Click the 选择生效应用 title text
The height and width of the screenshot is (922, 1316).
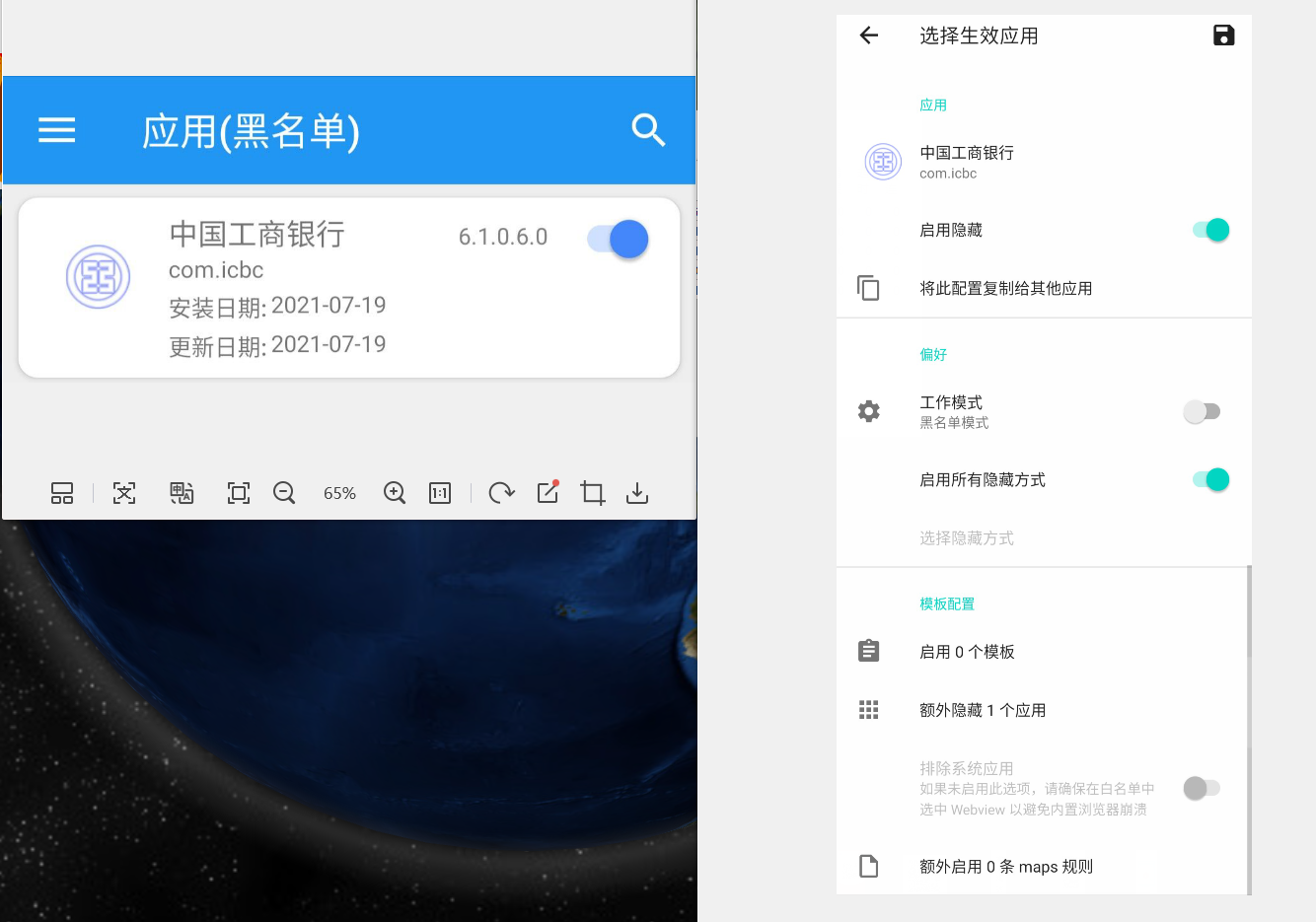pyautogui.click(x=979, y=35)
